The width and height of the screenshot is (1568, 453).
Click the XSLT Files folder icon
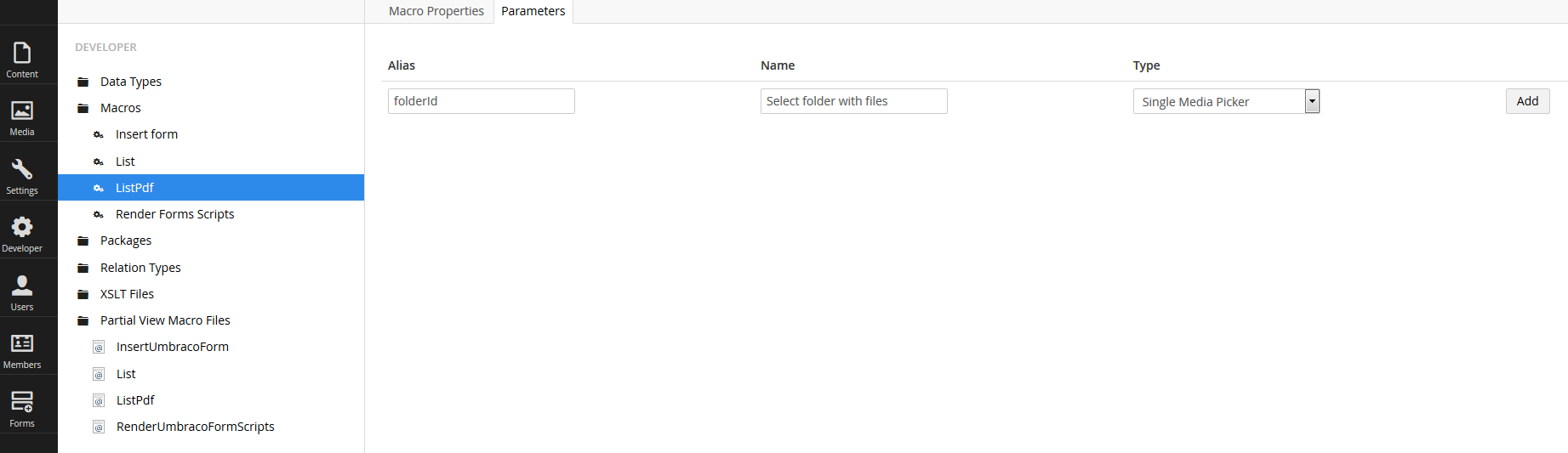coord(83,295)
